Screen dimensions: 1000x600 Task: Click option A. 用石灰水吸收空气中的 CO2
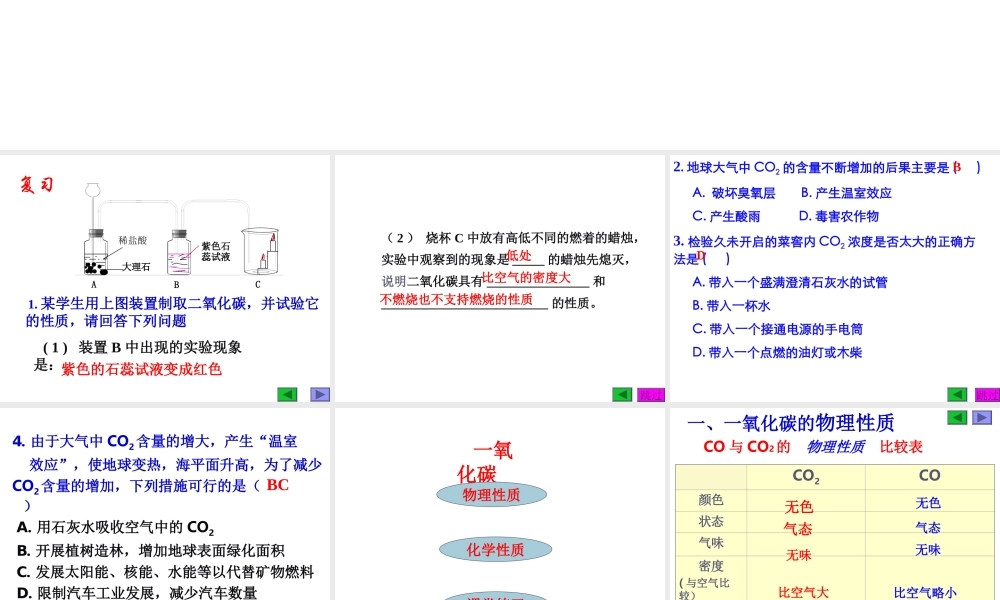[115, 527]
